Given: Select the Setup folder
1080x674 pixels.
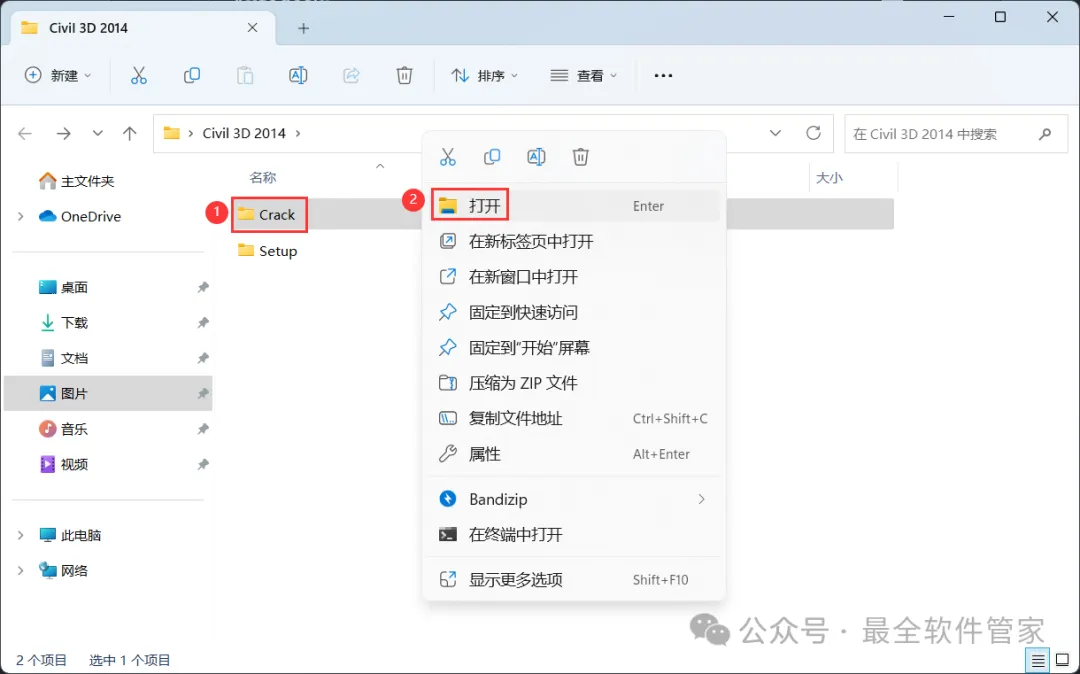Looking at the screenshot, I should tap(268, 251).
